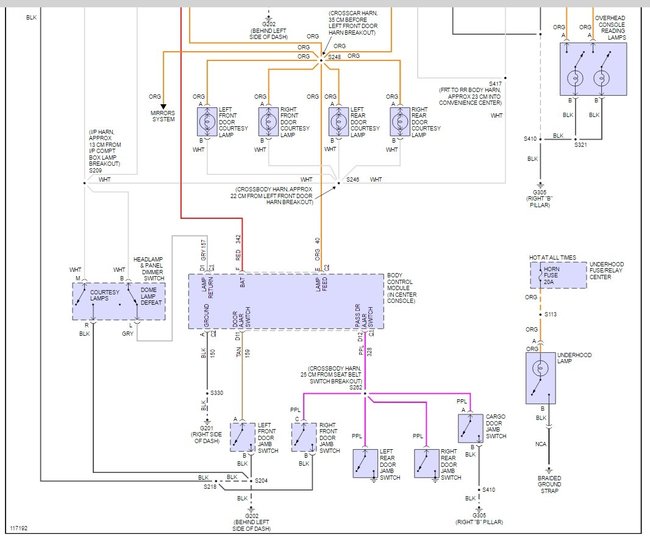Click the S246 splice junction point
This screenshot has height=540, width=650.
339,183
